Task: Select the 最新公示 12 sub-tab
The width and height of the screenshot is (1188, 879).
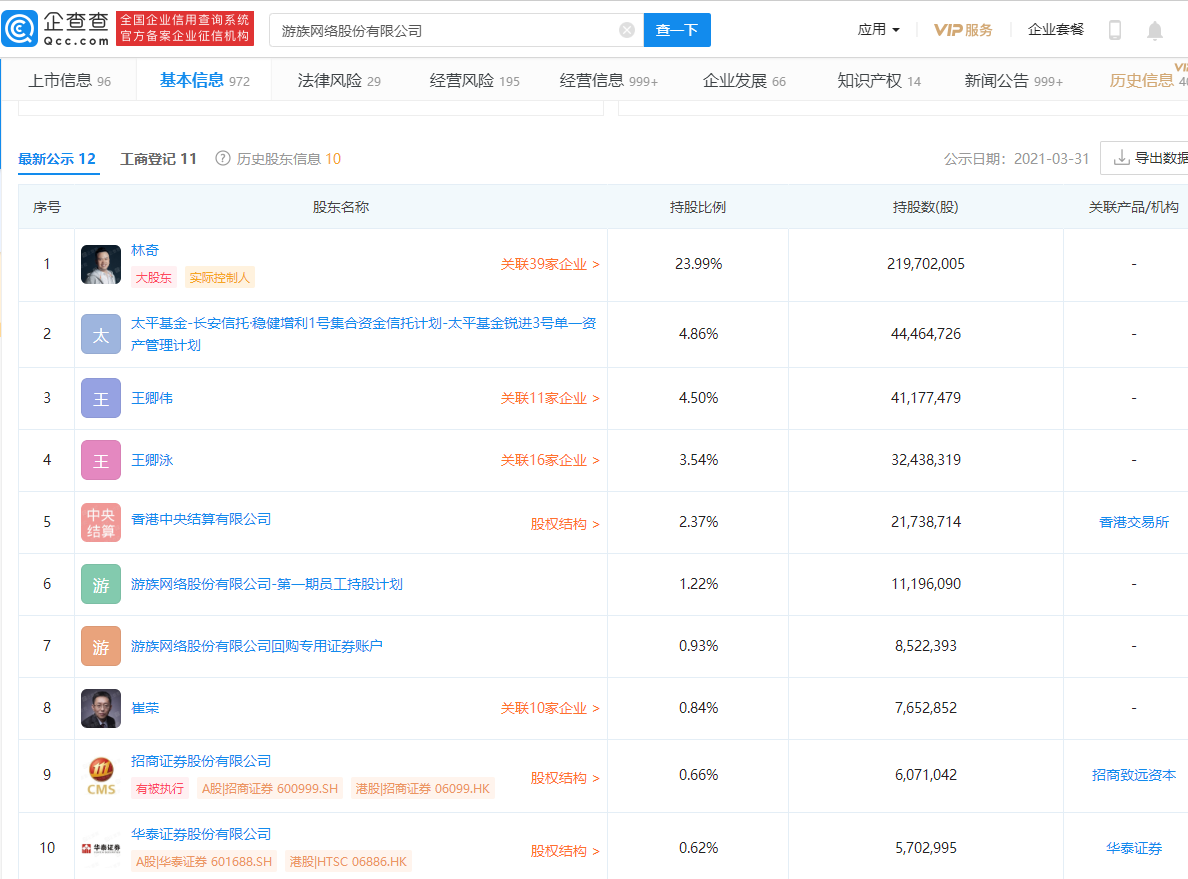Action: pos(57,159)
